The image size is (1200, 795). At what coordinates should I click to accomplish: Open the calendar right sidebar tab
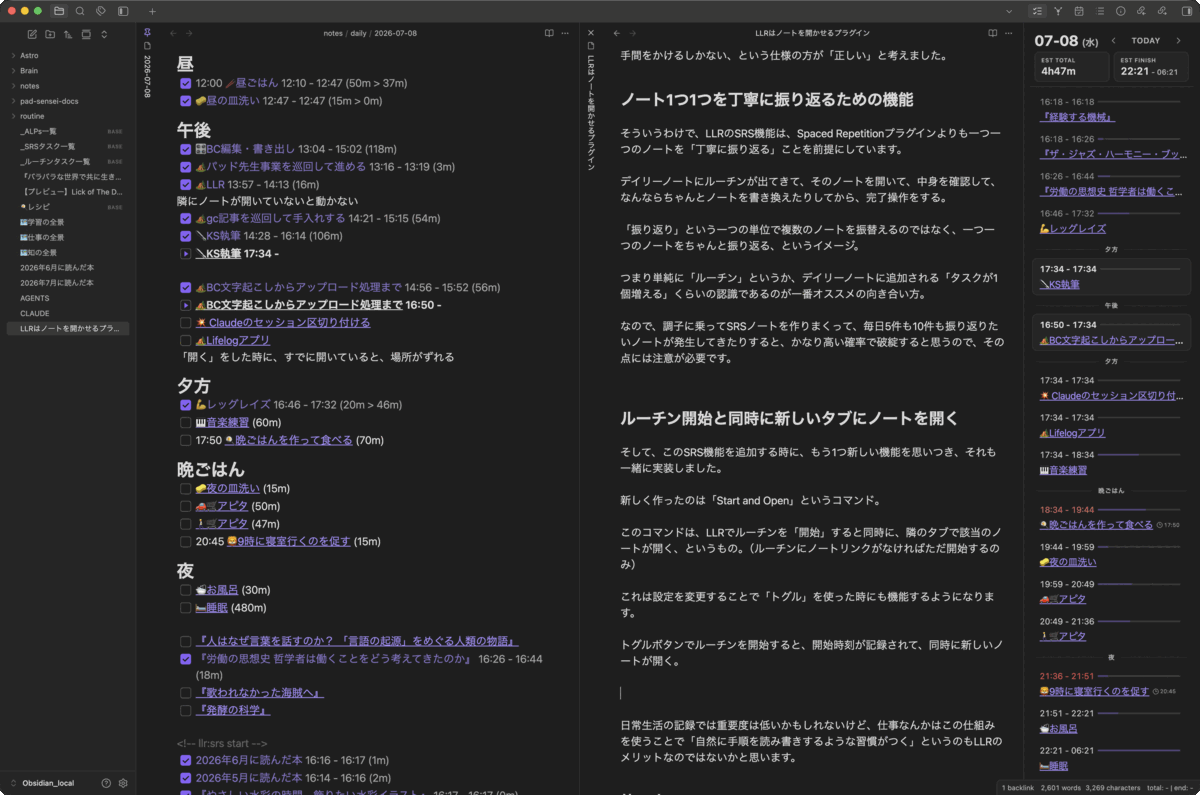[1079, 11]
